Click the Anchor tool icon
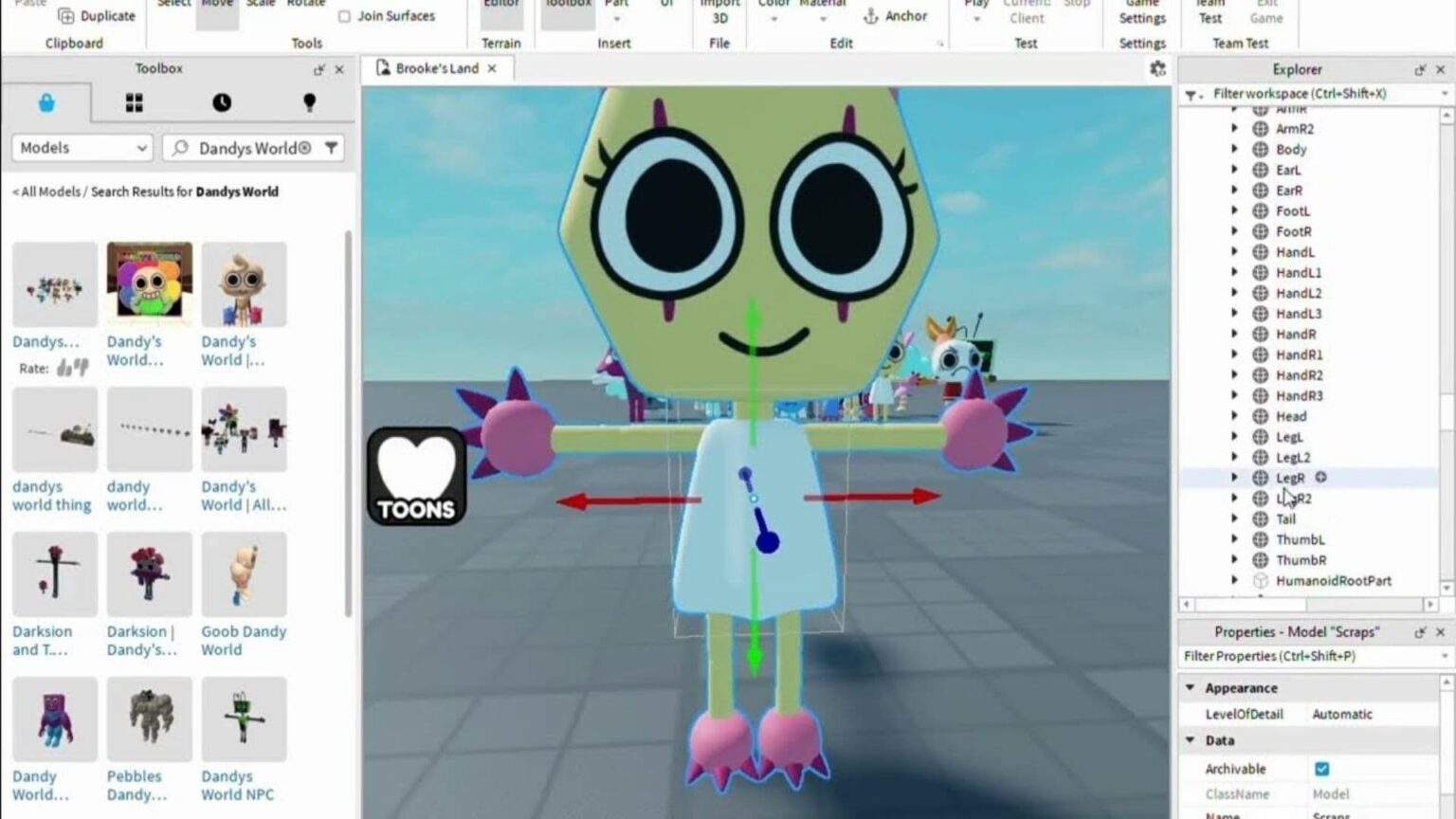The image size is (1456, 819). click(871, 16)
